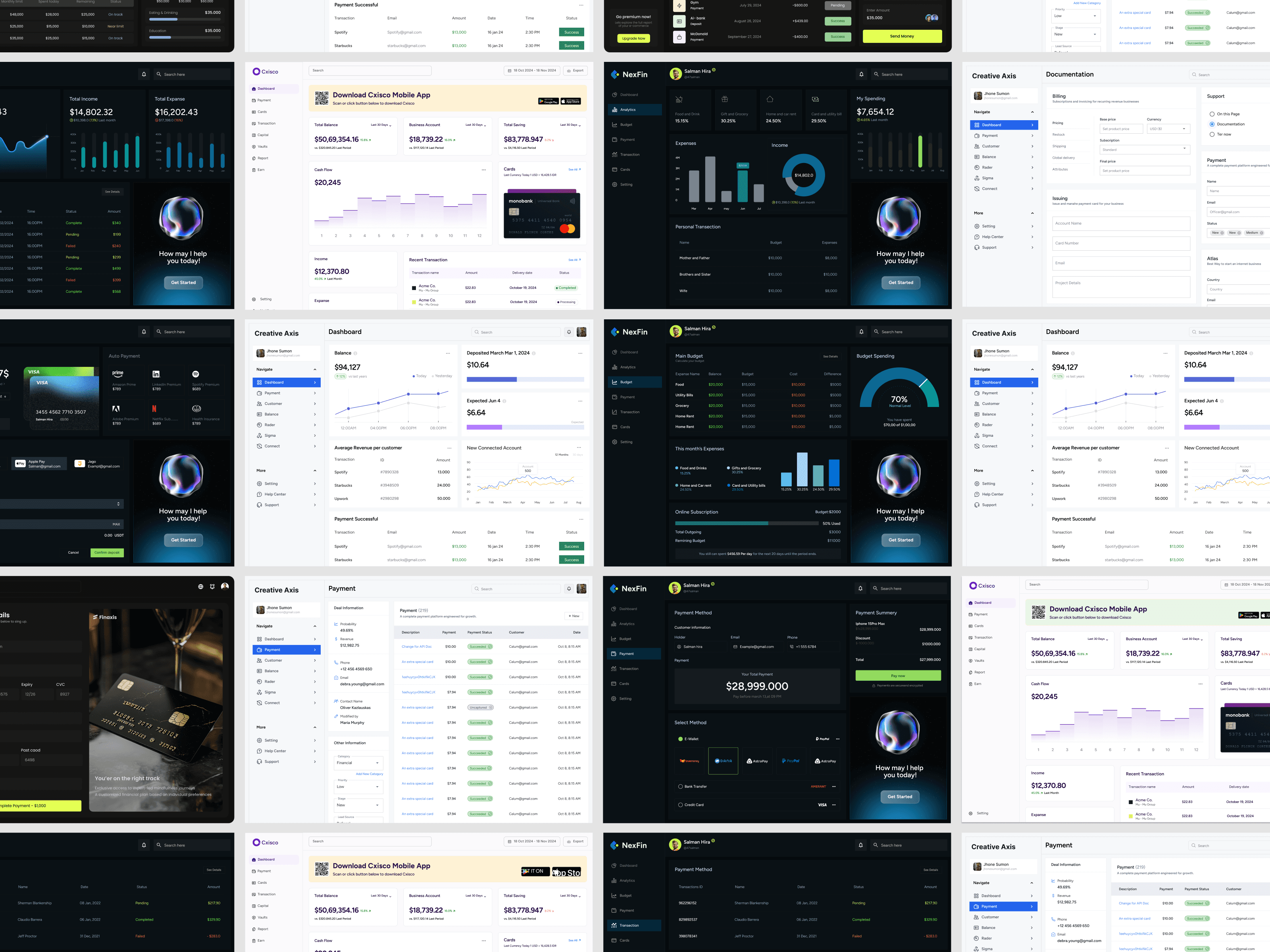Click the Gift and Grocery category icon
Viewport: 1270px width, 952px height.
pos(725,99)
